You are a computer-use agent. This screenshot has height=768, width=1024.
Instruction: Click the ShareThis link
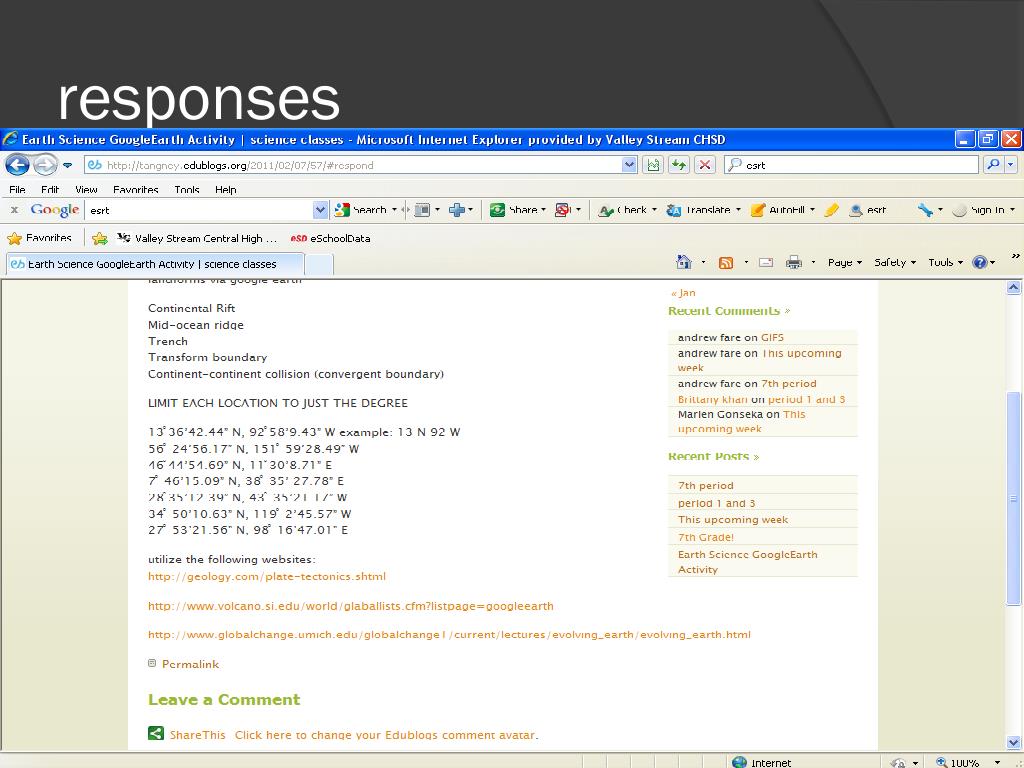197,735
